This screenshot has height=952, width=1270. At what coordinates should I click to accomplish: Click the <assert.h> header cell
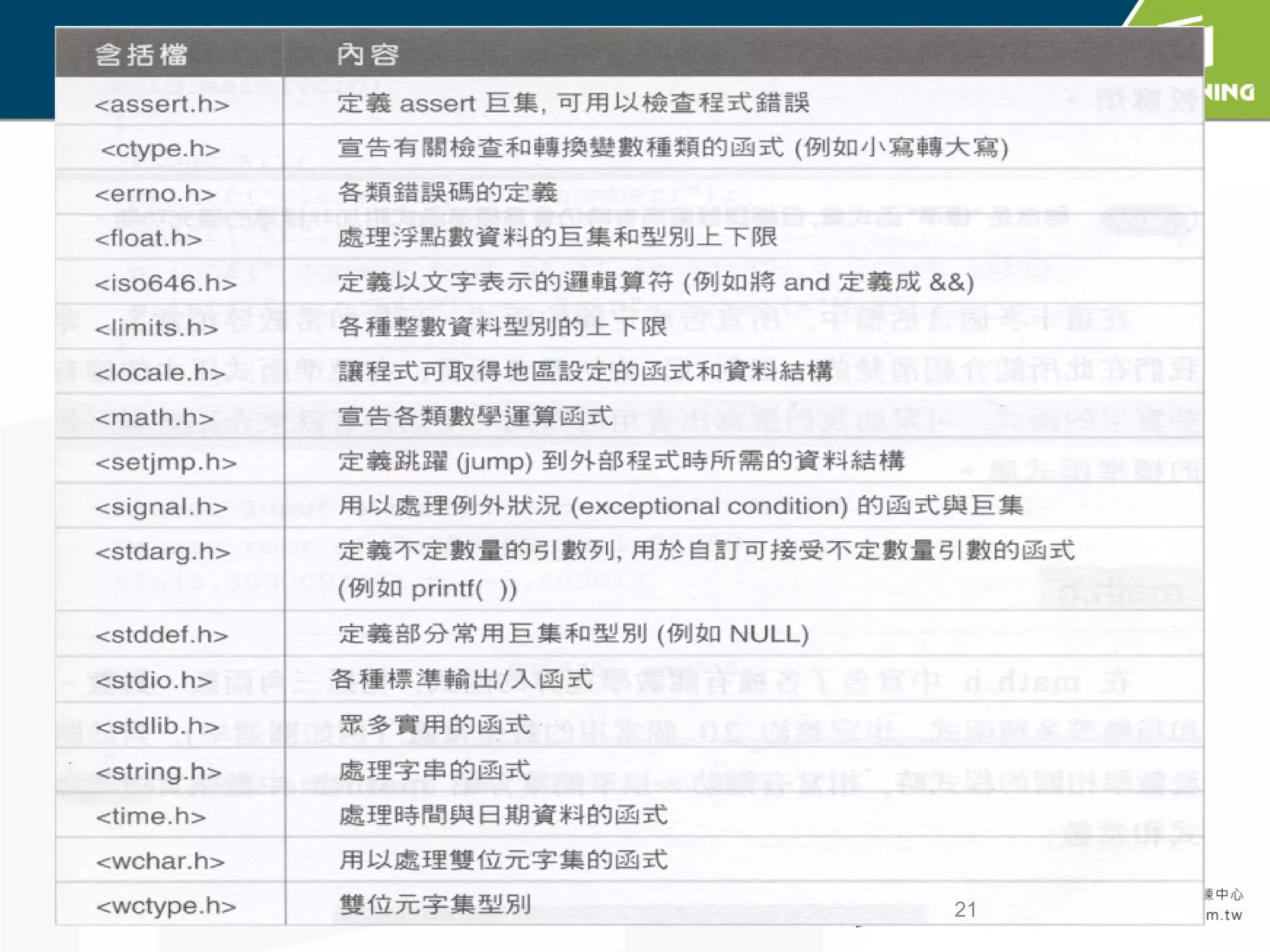(162, 104)
